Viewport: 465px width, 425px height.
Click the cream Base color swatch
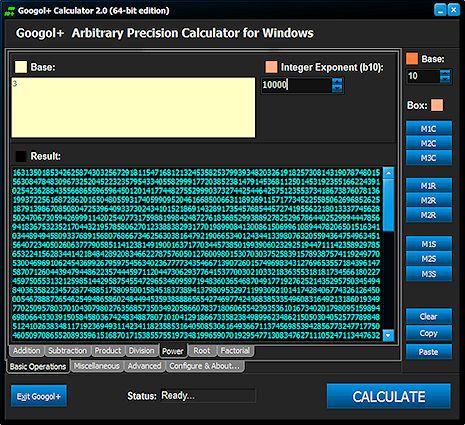[21, 67]
